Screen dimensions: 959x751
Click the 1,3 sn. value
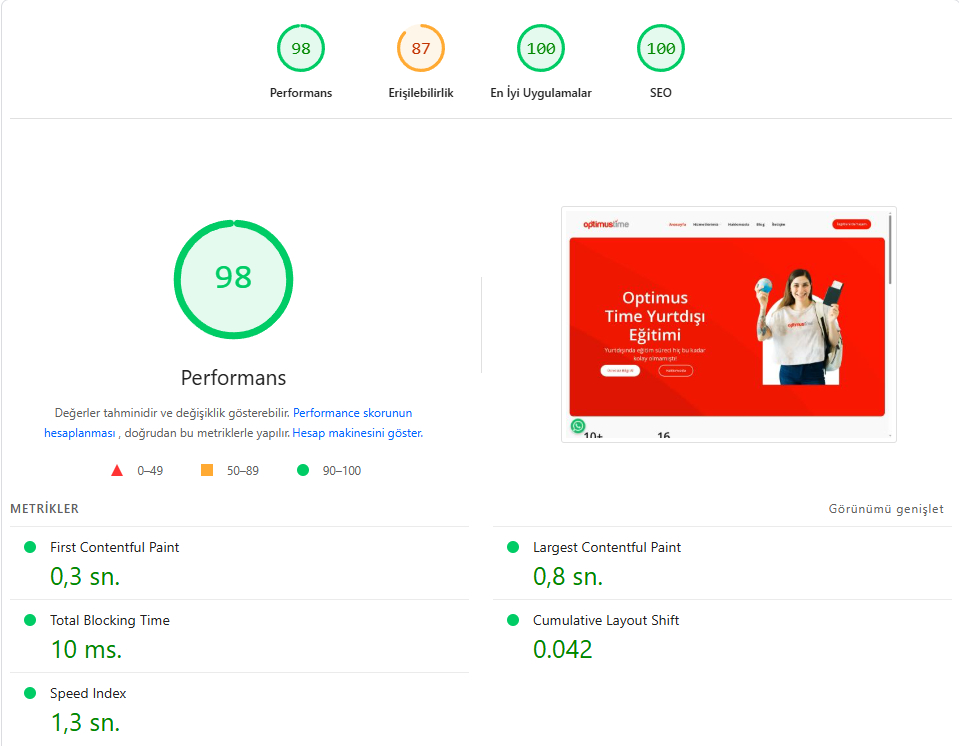point(85,723)
